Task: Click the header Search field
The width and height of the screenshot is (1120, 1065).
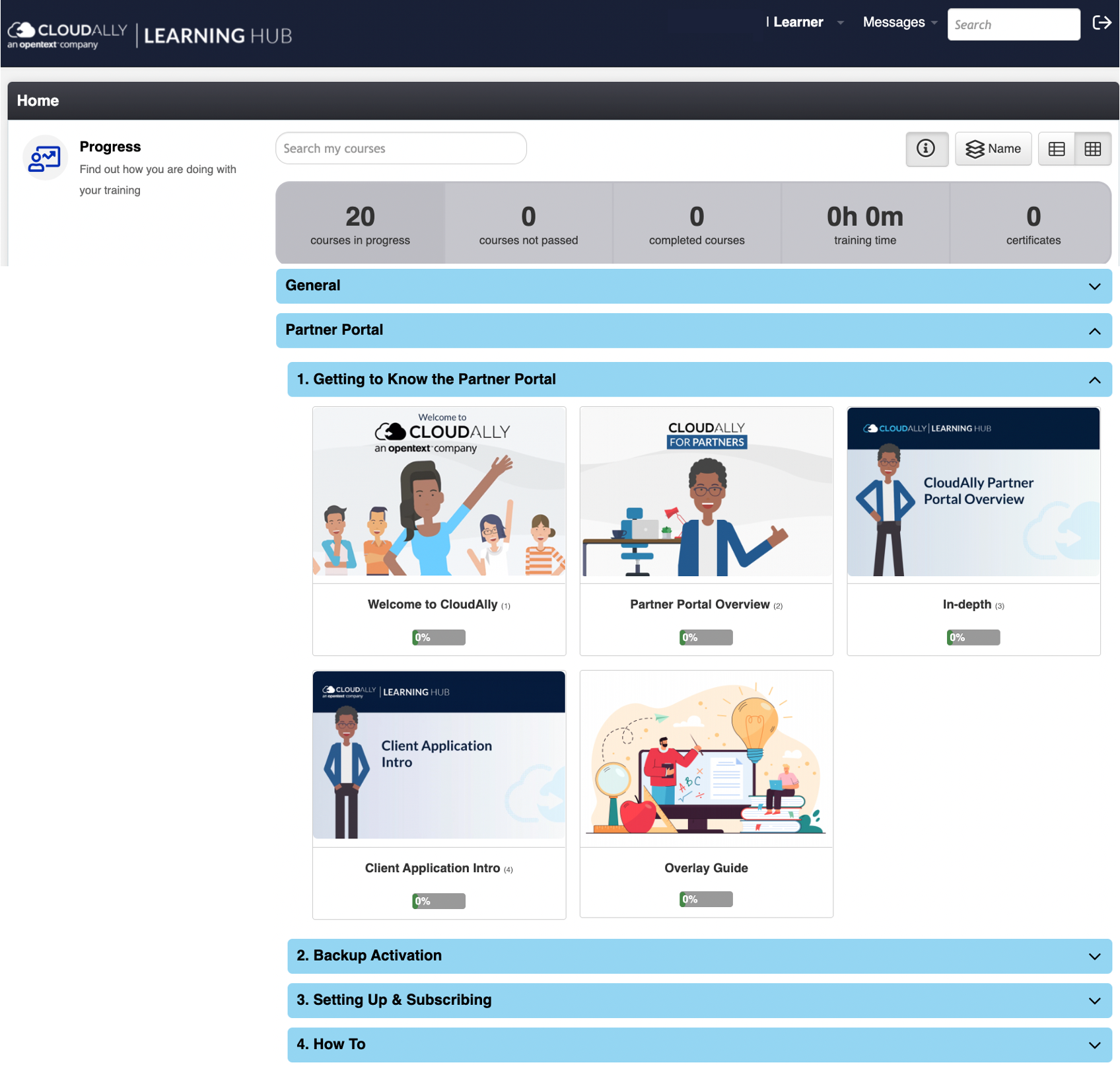Action: (x=1014, y=24)
